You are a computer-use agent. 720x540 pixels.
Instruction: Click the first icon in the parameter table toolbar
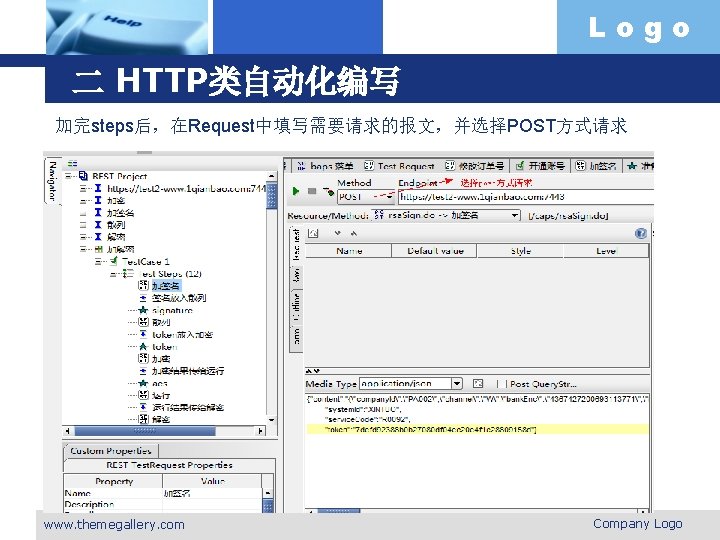pos(313,233)
